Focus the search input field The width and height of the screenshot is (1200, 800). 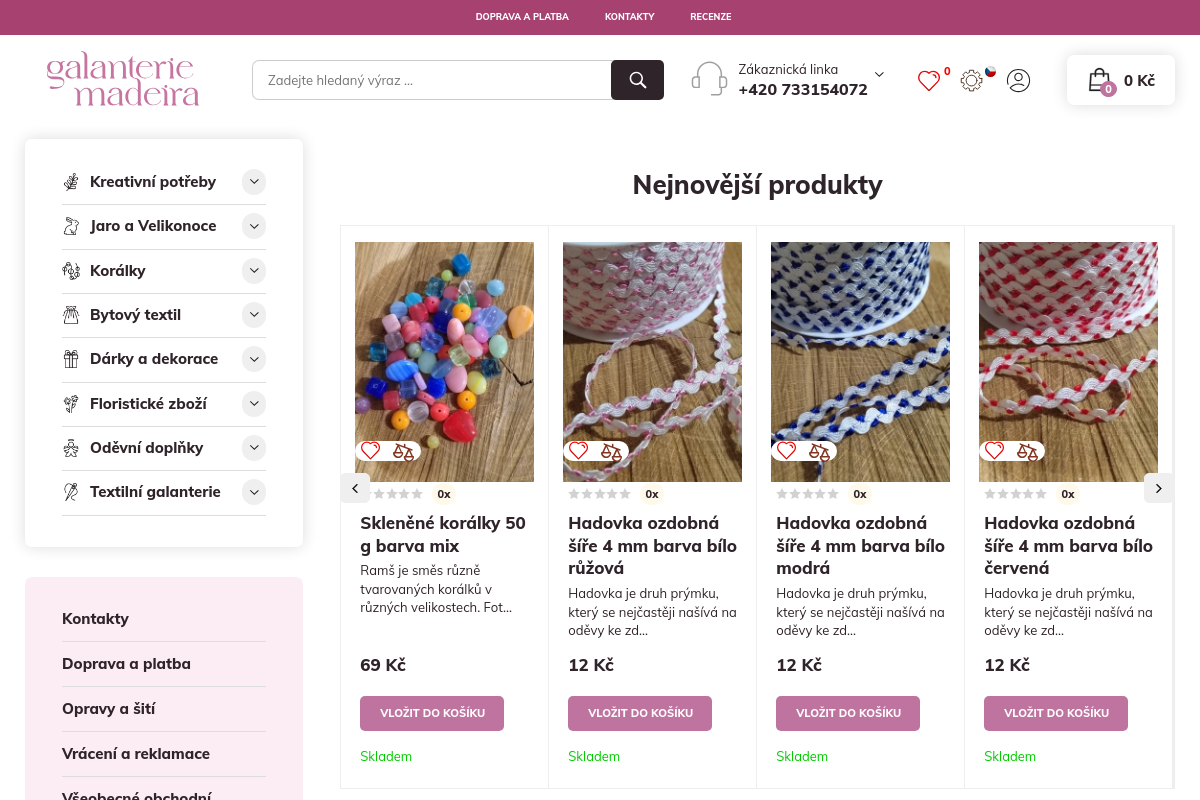(431, 80)
